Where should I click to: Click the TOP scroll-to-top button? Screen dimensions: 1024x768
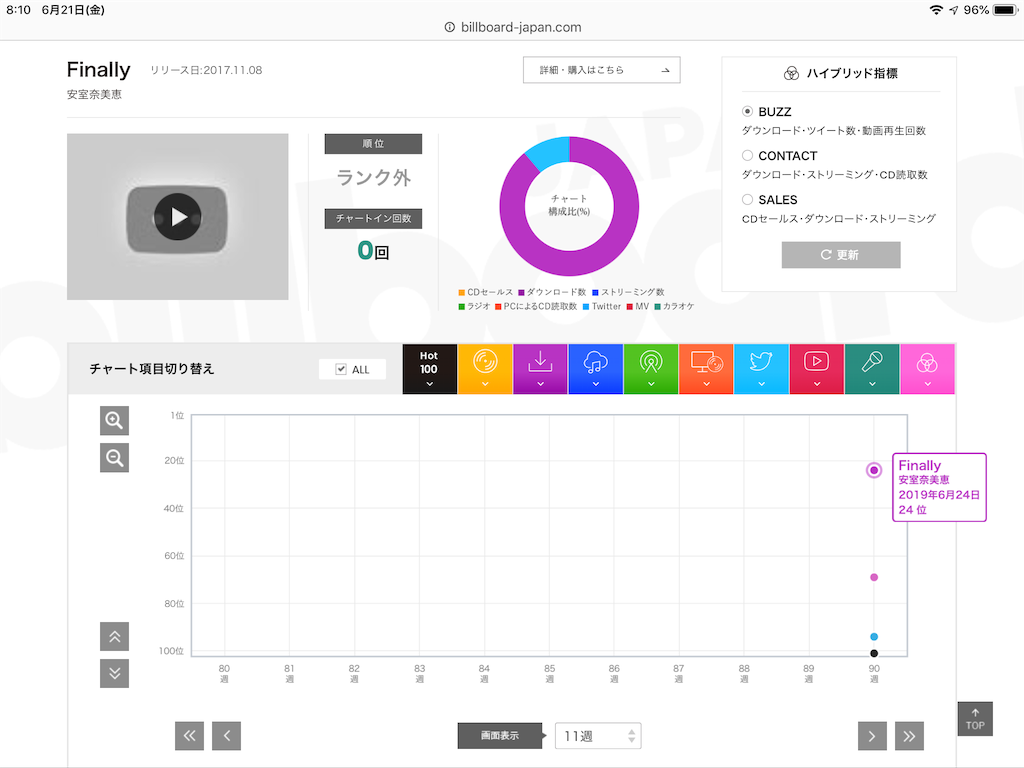click(975, 719)
